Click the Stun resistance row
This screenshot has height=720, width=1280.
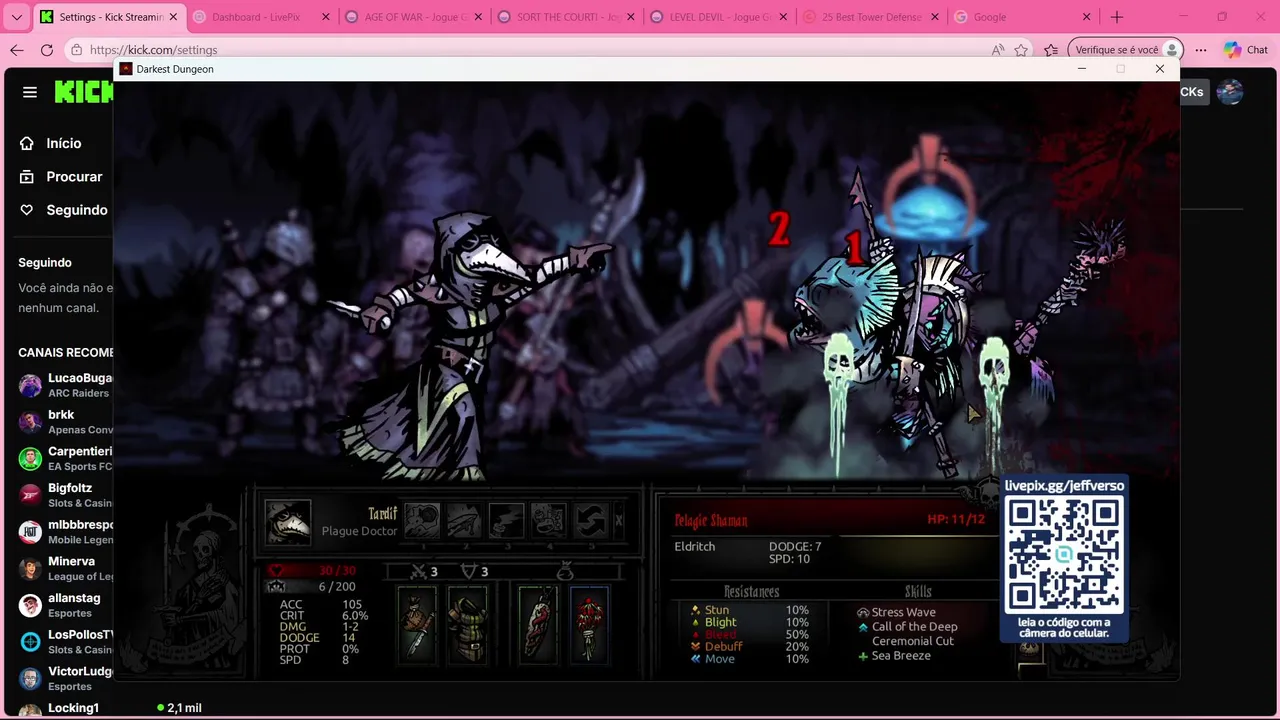tap(750, 610)
